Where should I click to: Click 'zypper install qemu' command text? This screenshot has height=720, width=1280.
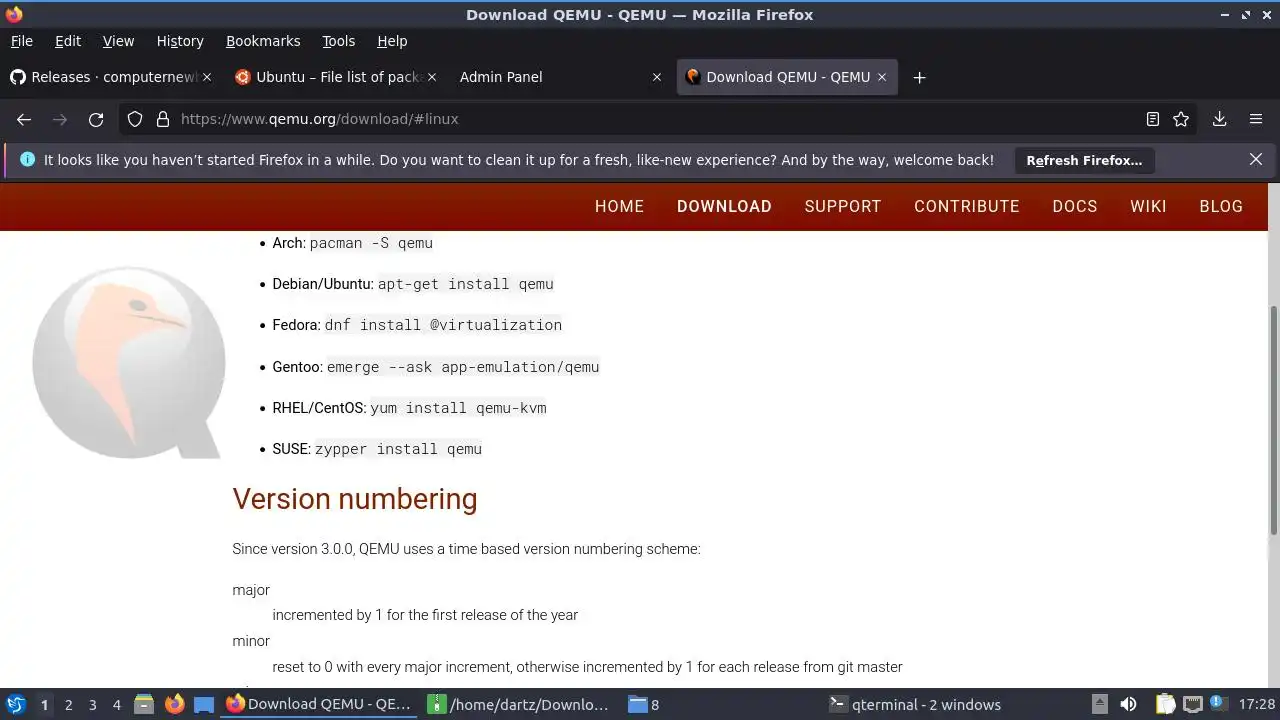coord(398,449)
